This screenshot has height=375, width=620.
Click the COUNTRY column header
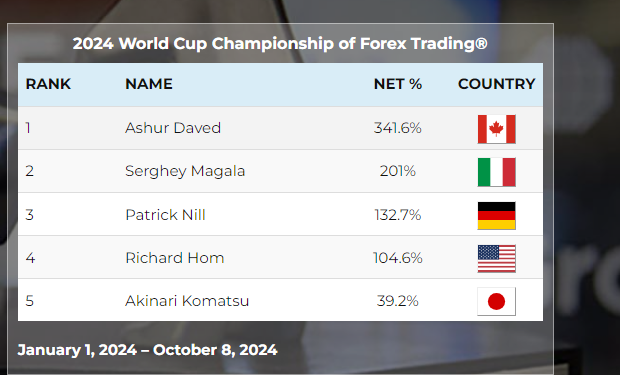(x=497, y=84)
